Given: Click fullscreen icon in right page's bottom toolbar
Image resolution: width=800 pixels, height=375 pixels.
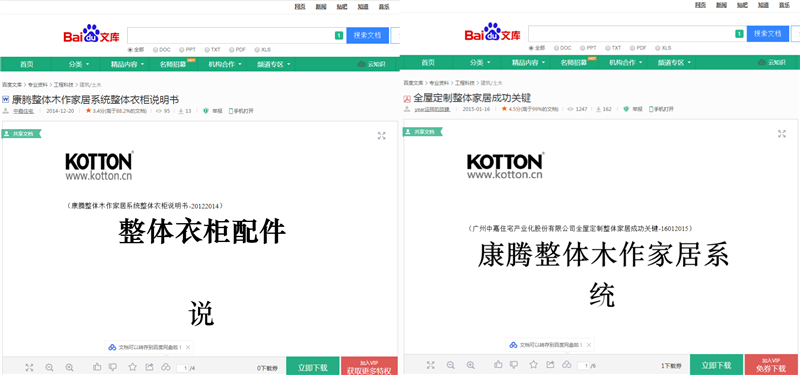Looking at the screenshot, I should (431, 365).
